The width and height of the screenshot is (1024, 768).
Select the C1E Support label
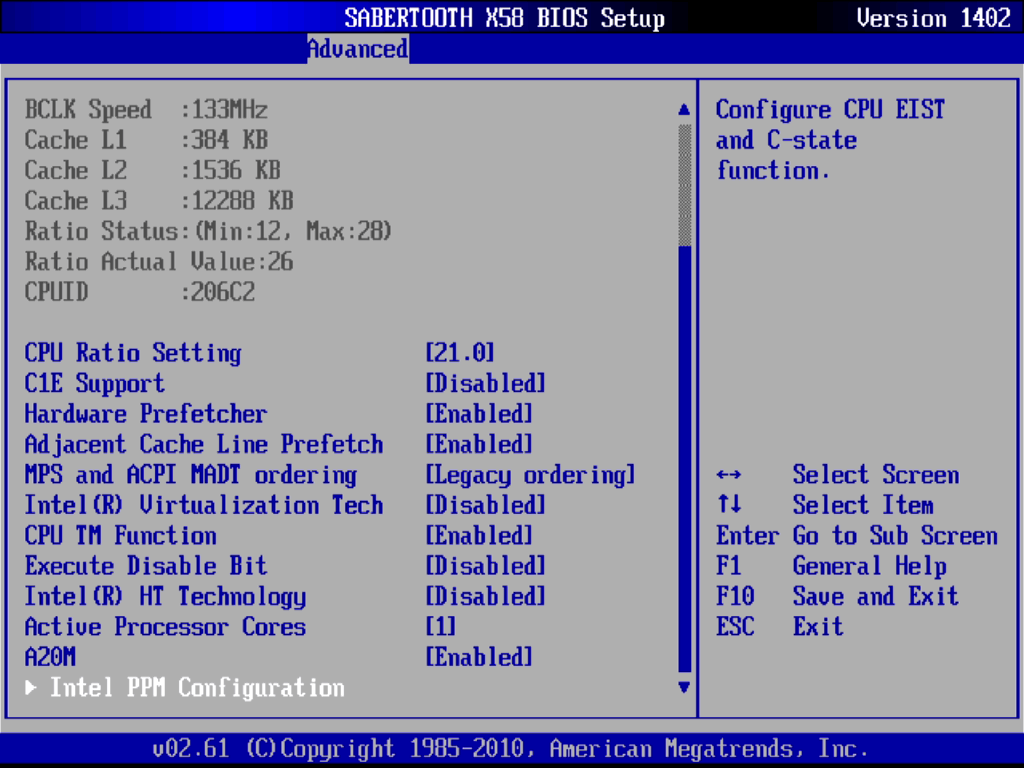pos(95,383)
